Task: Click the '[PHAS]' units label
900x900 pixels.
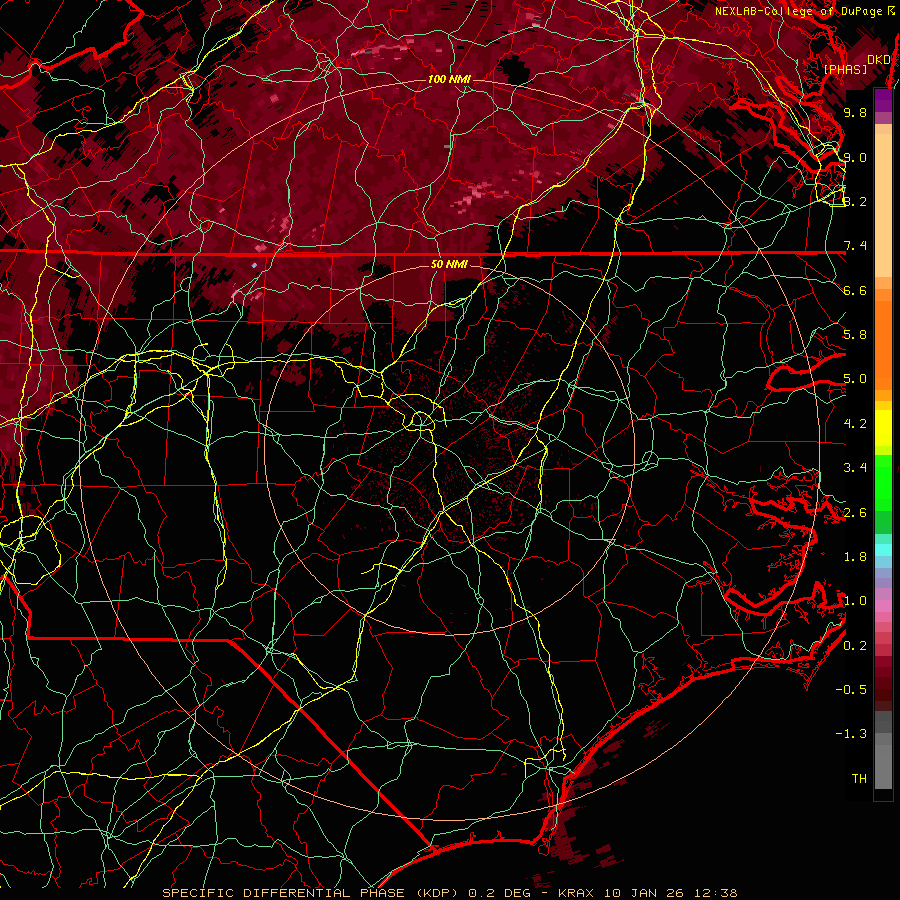Action: tap(845, 69)
